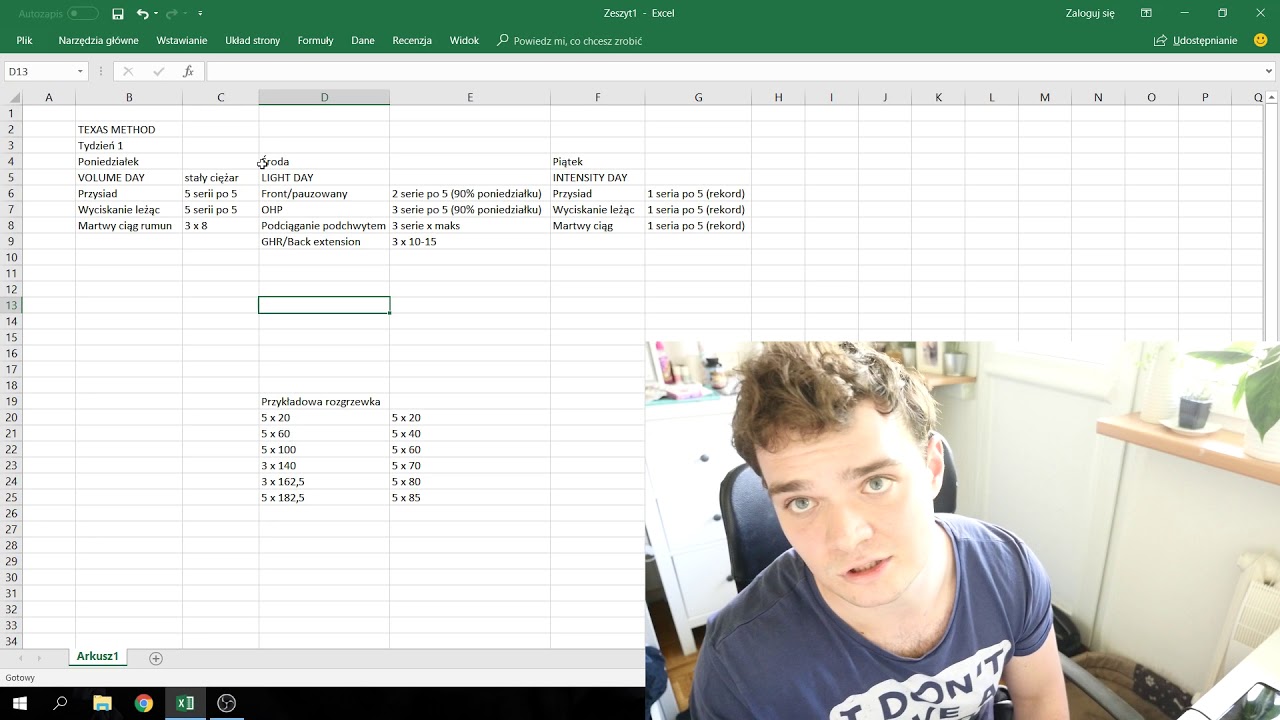Screen dimensions: 1280x720
Task: Click the previous sheet navigation arrow
Action: coord(22,658)
